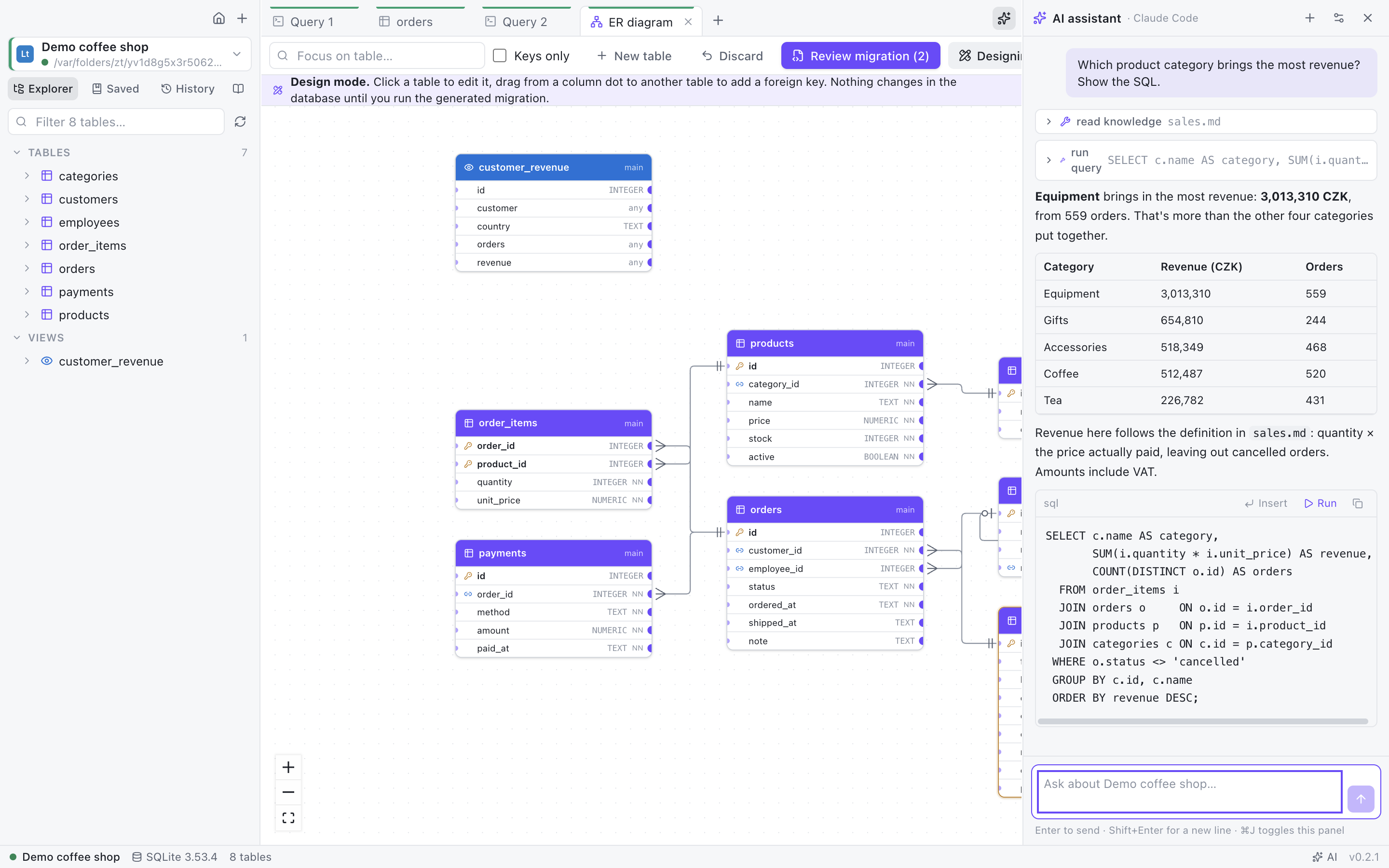The height and width of the screenshot is (868, 1389).
Task: Expand the customer_revenue view node
Action: pos(27,361)
